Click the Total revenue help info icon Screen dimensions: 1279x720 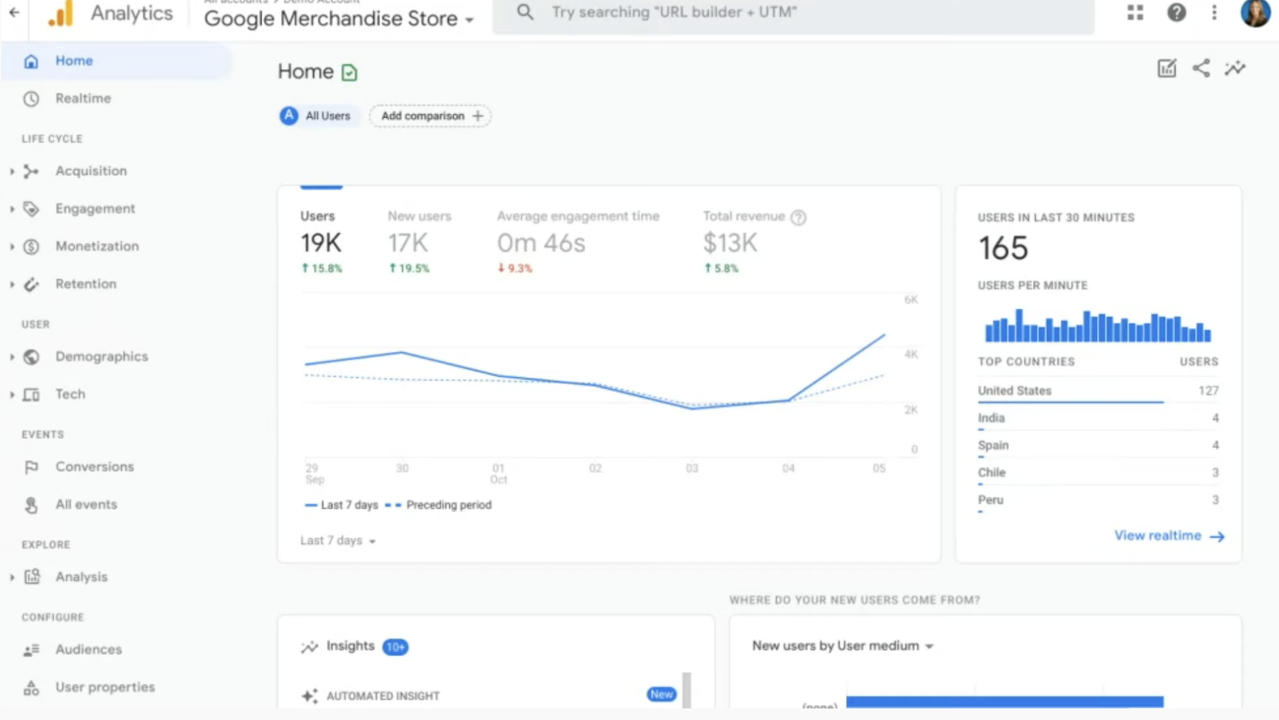pyautogui.click(x=798, y=217)
